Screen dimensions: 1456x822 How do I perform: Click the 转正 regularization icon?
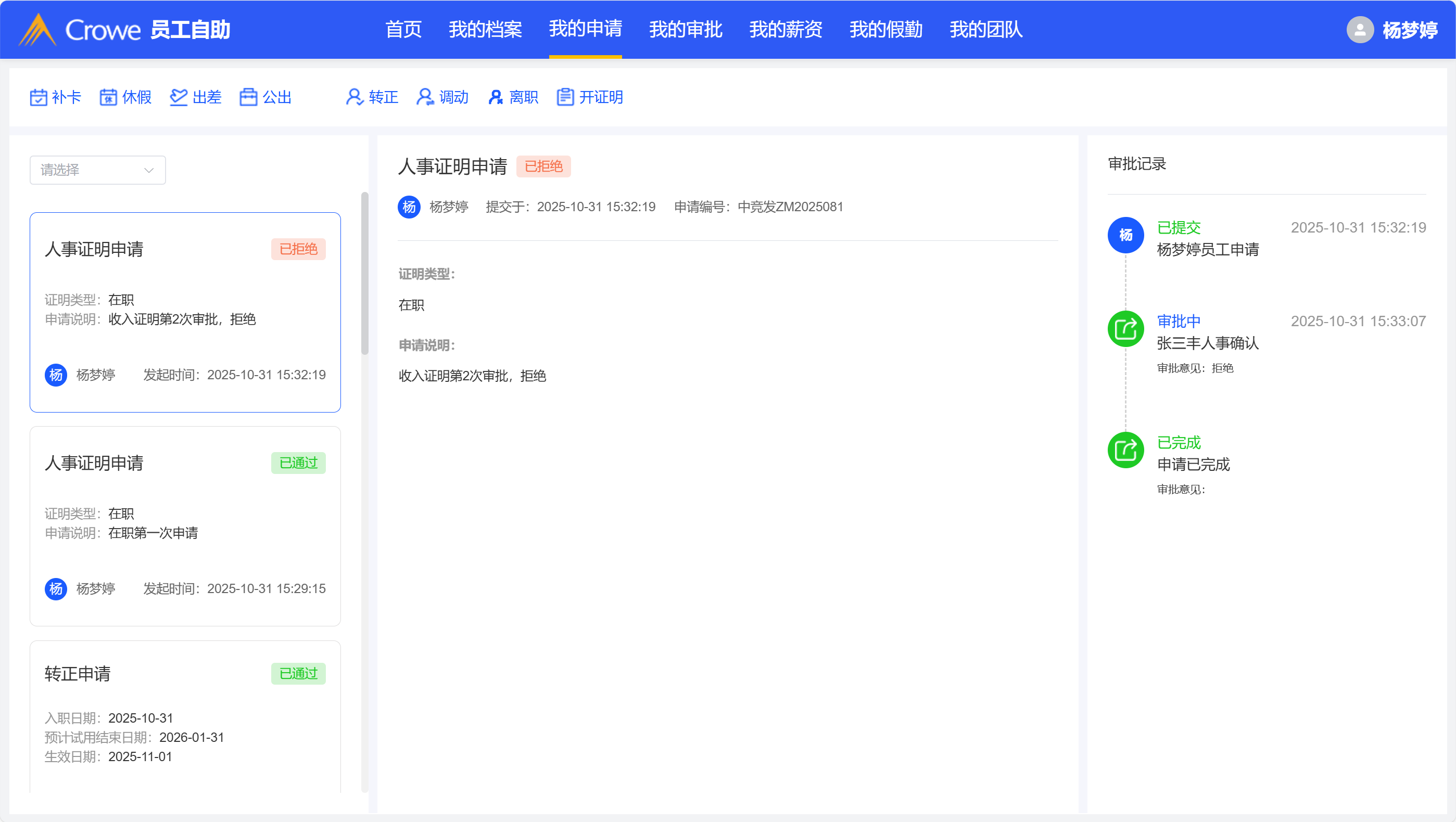click(x=354, y=97)
